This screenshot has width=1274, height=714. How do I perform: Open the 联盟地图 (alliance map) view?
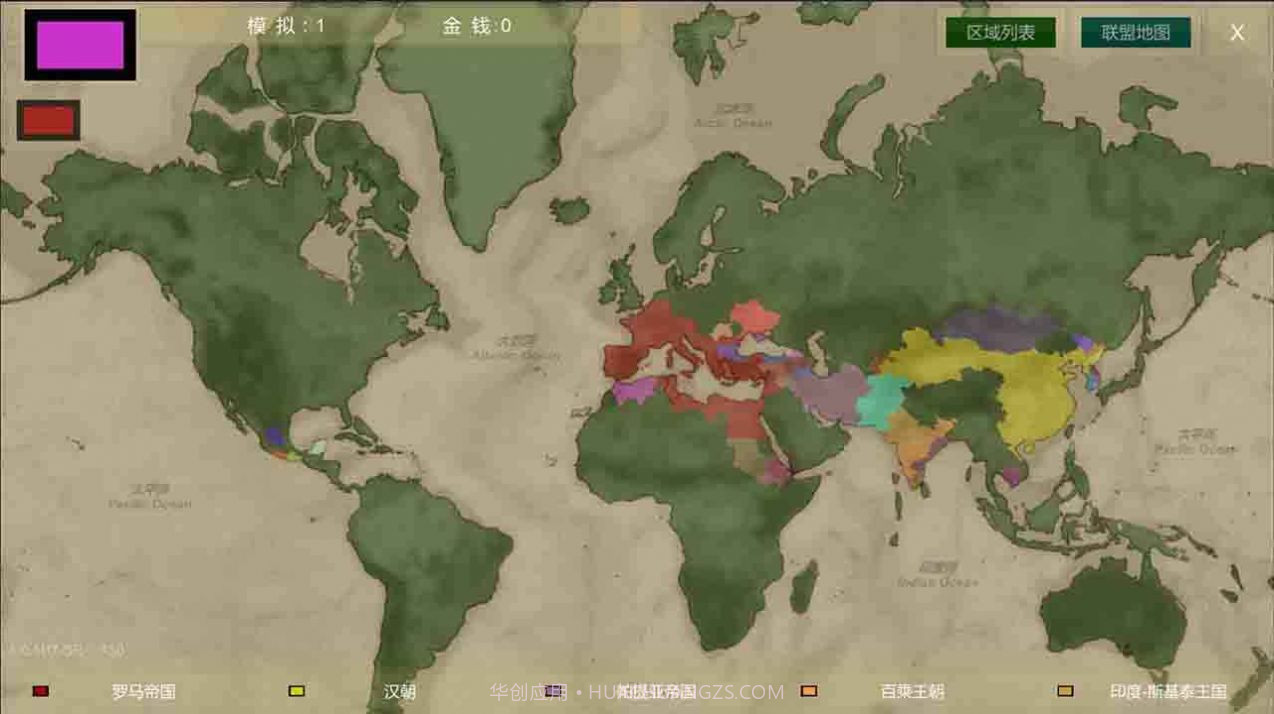1135,32
